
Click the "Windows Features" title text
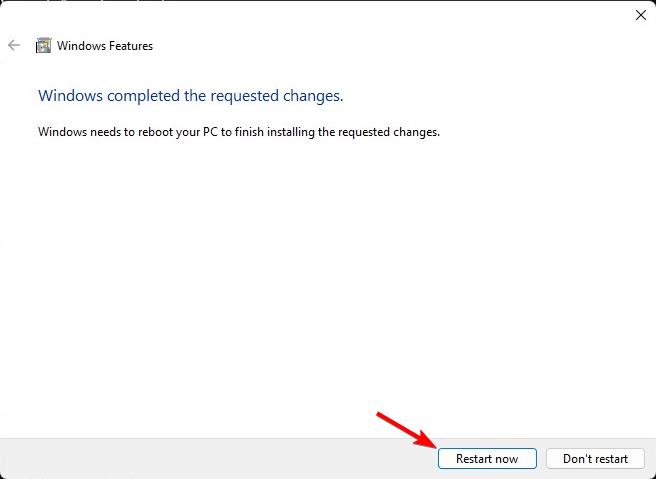pyautogui.click(x=105, y=46)
